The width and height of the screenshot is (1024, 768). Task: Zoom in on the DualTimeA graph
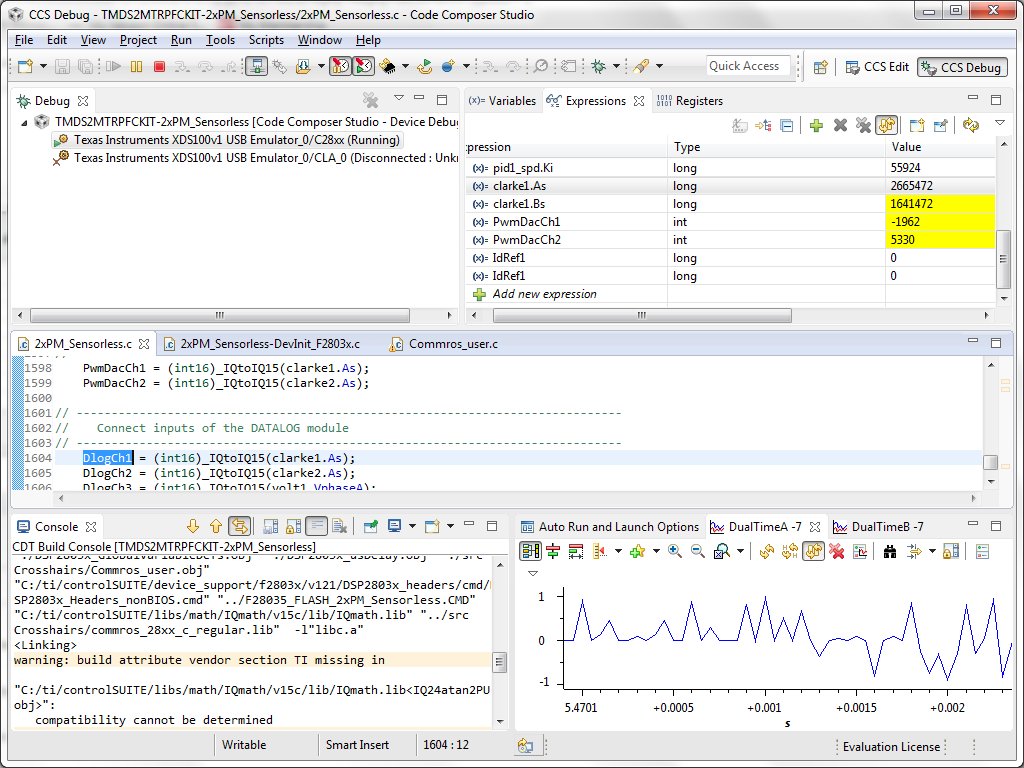[673, 551]
